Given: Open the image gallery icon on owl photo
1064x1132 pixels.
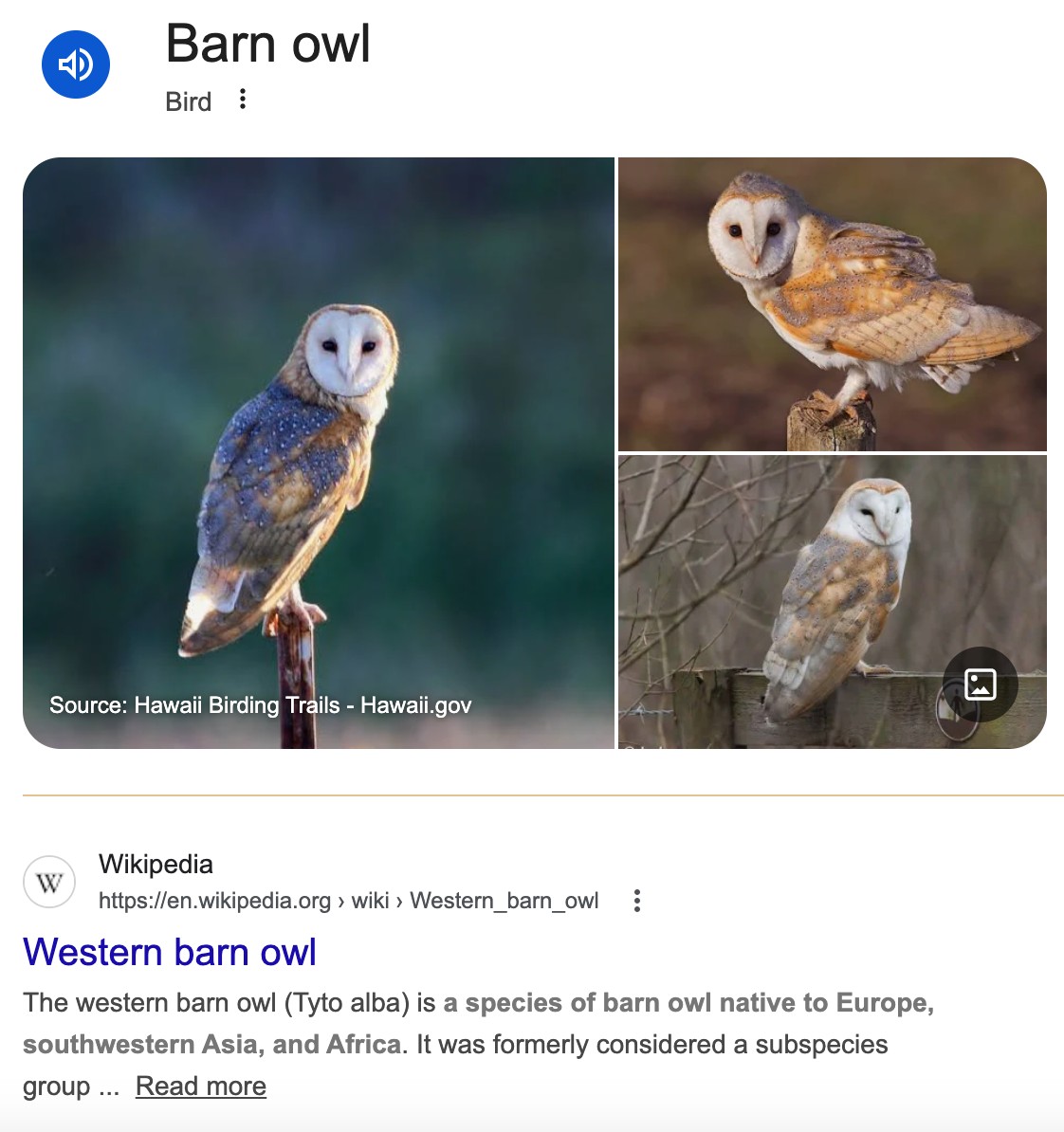Looking at the screenshot, I should [x=981, y=685].
